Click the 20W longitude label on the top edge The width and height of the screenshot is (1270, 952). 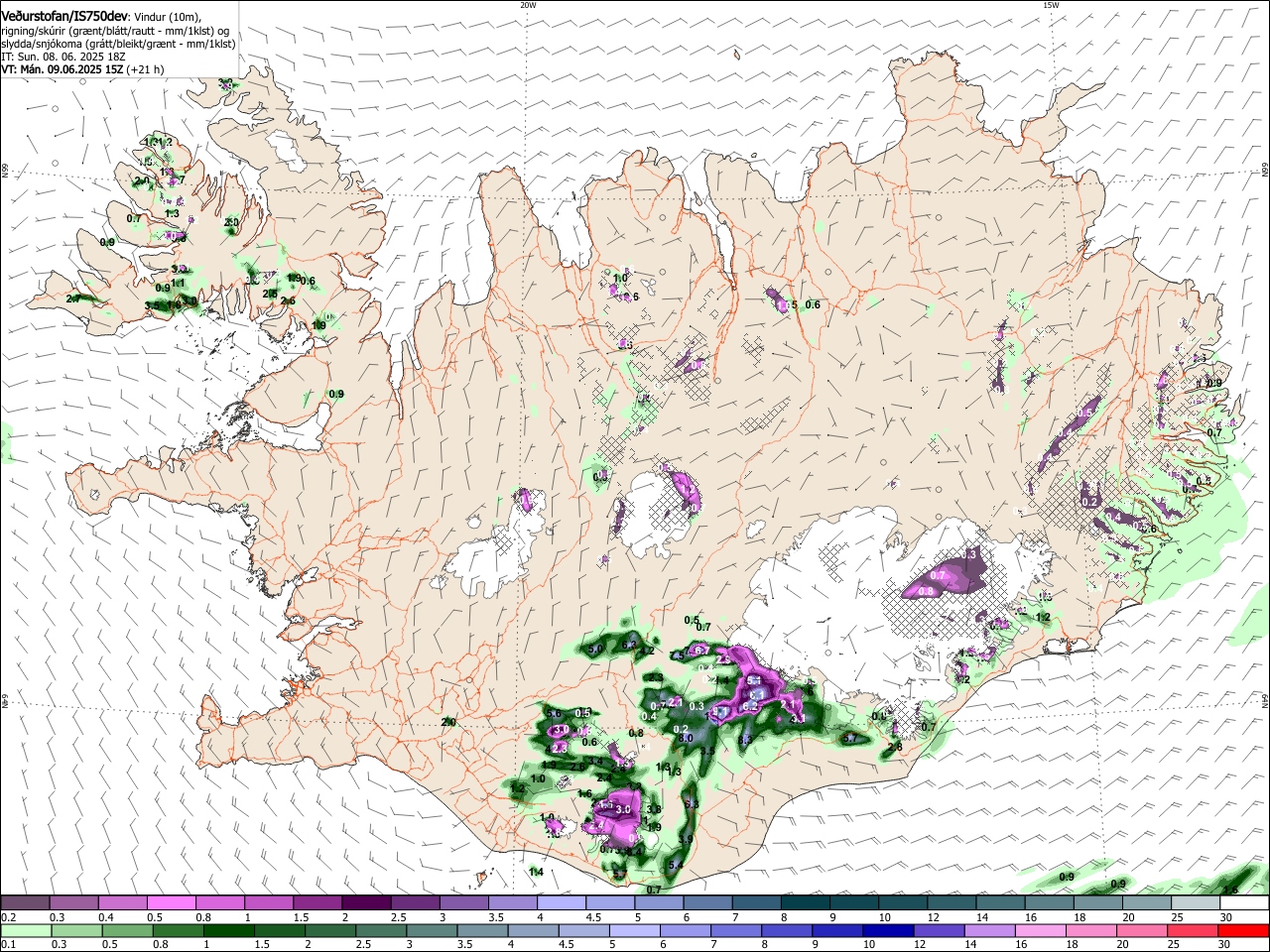pyautogui.click(x=528, y=5)
